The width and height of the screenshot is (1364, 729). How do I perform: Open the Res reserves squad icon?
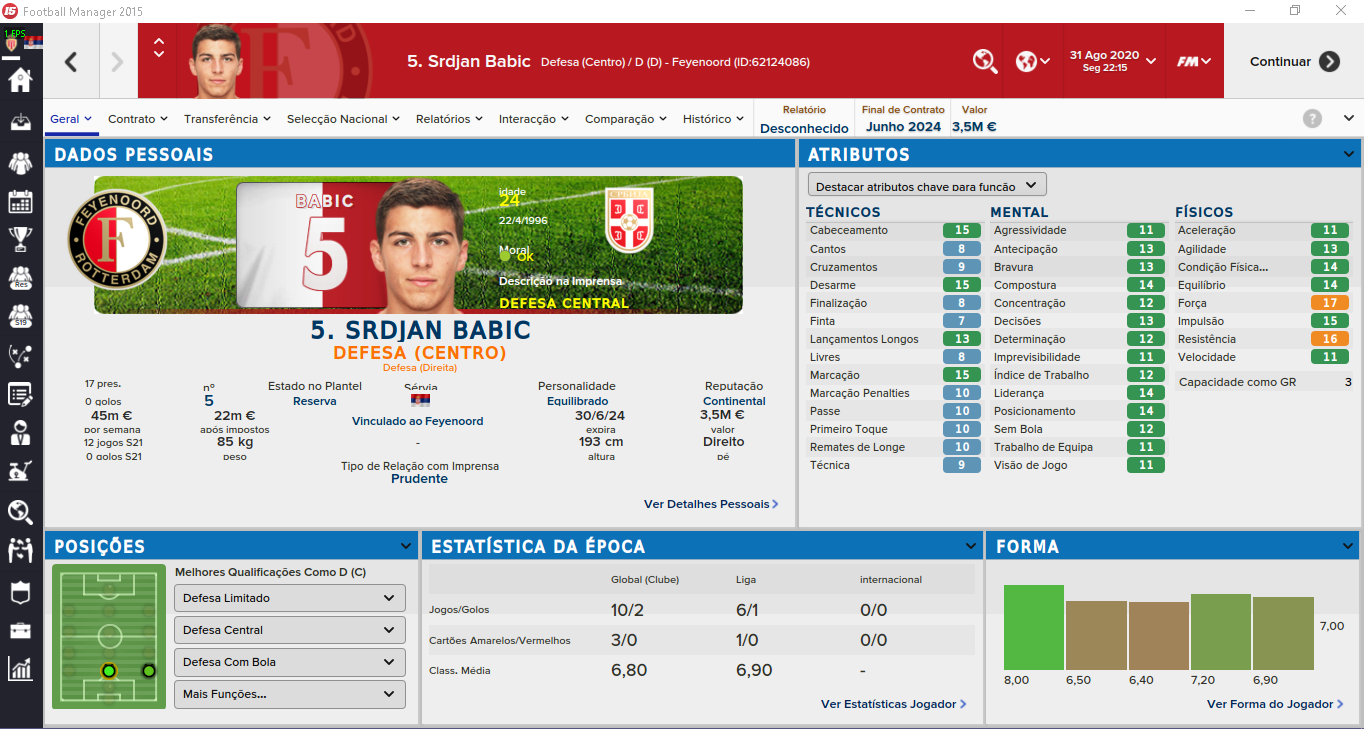click(x=20, y=277)
